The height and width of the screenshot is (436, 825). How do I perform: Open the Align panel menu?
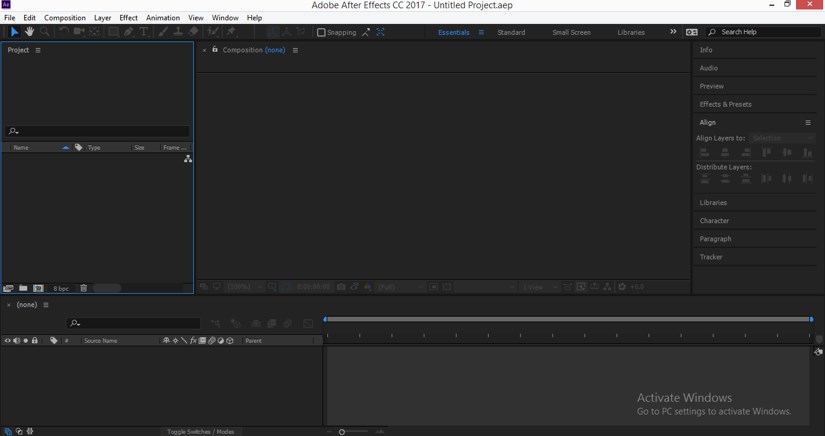(x=808, y=123)
